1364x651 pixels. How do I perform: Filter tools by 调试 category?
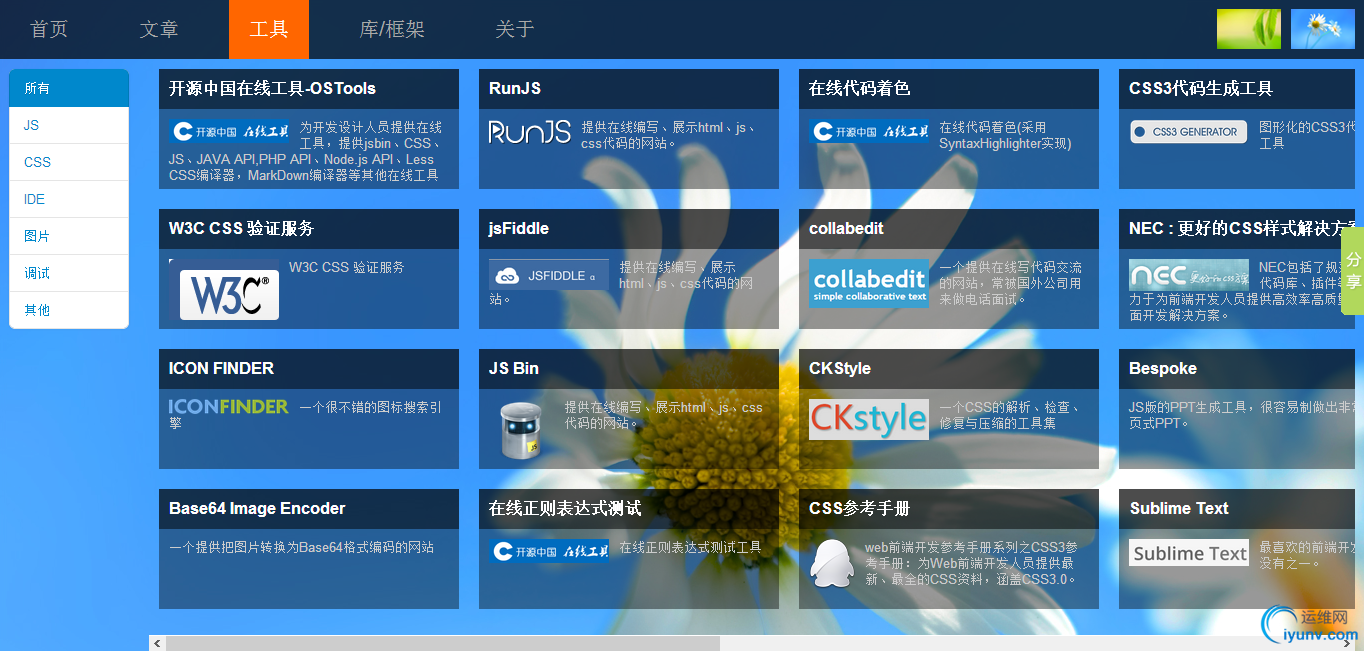[69, 273]
